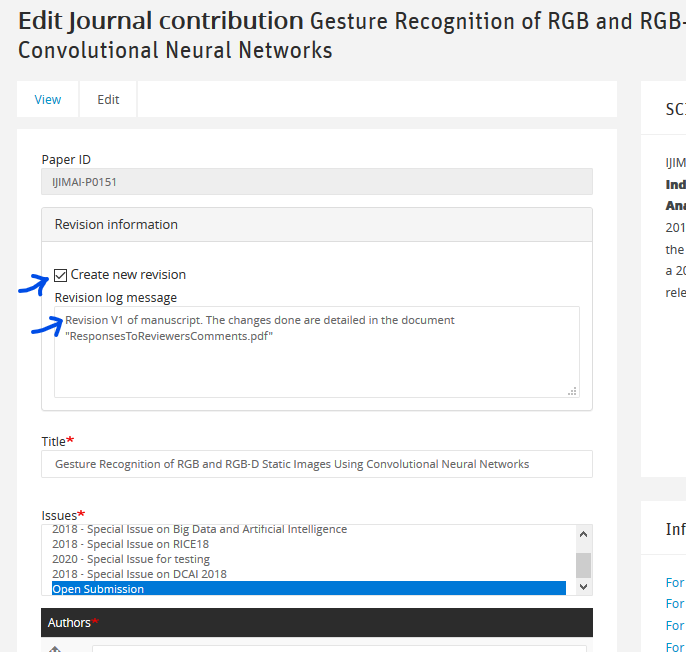Open the View tab
The height and width of the screenshot is (652, 686).
pos(48,99)
